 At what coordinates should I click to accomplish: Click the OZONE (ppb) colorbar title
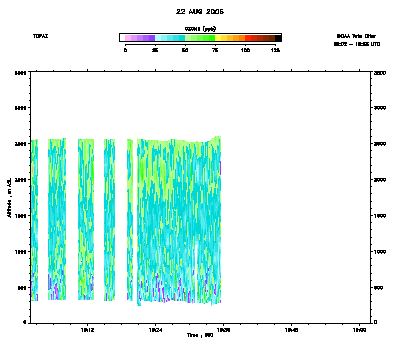200,29
